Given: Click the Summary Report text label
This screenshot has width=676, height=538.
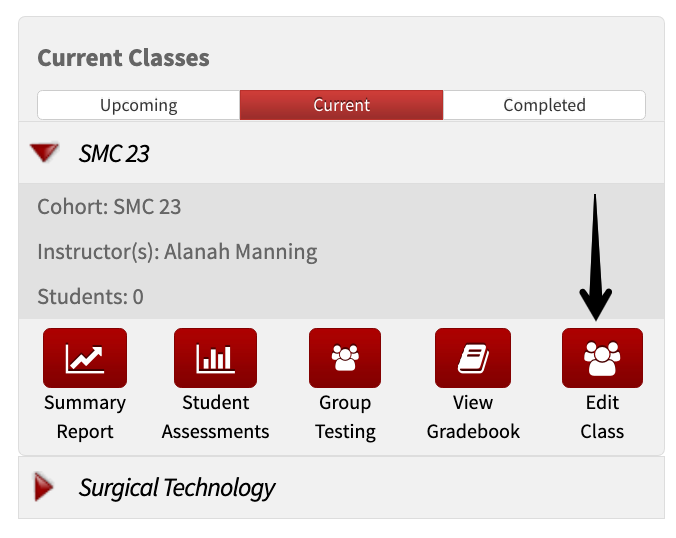Looking at the screenshot, I should pyautogui.click(x=85, y=417).
